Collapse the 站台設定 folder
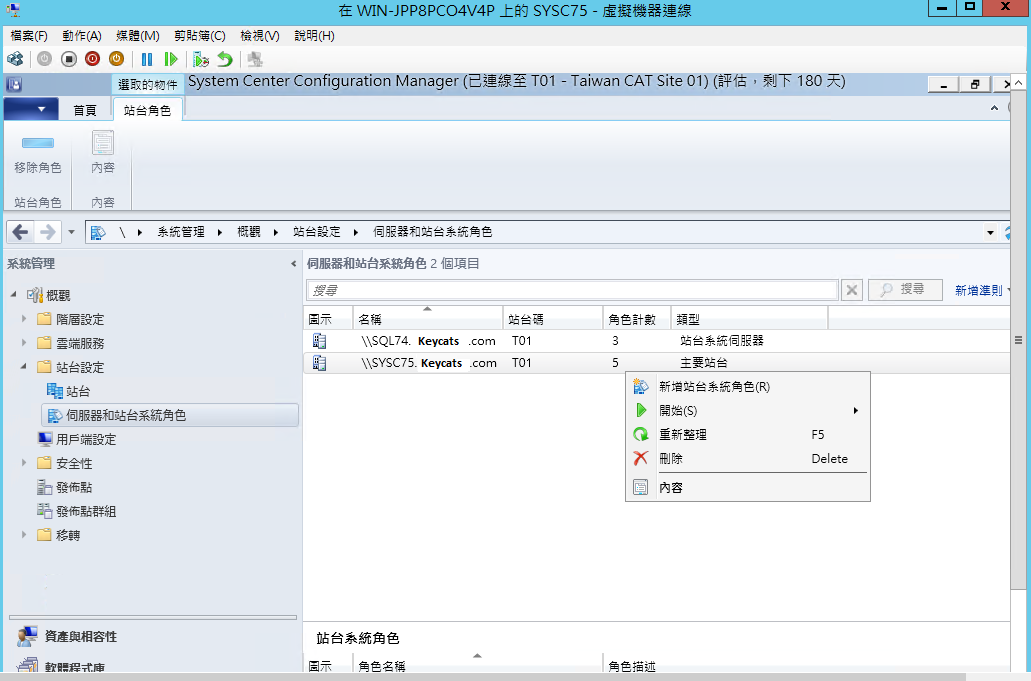Screen dimensions: 1031x681 [x=24, y=366]
